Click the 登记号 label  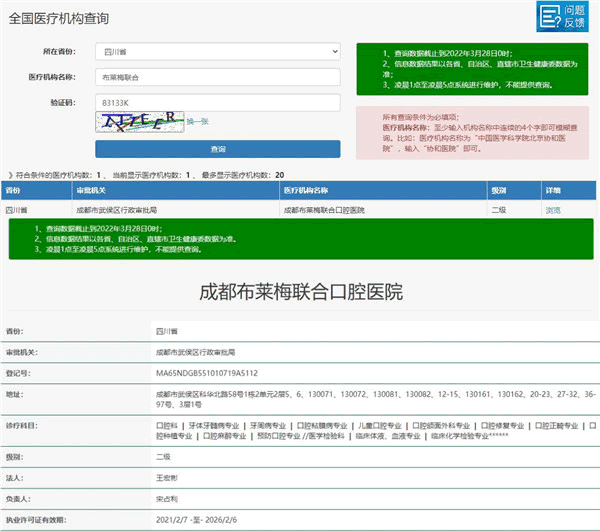18,373
